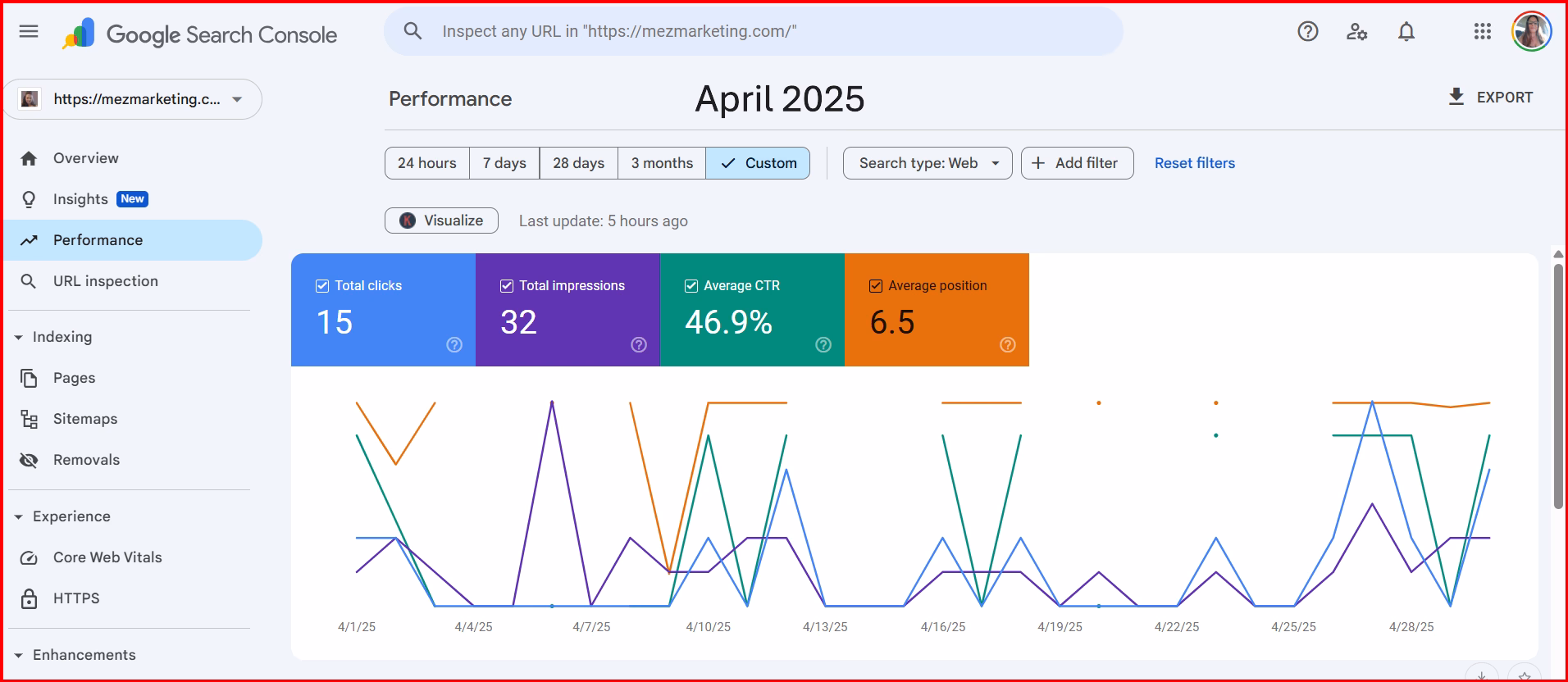
Task: Open the Sitemaps menu item
Action: coord(133,419)
